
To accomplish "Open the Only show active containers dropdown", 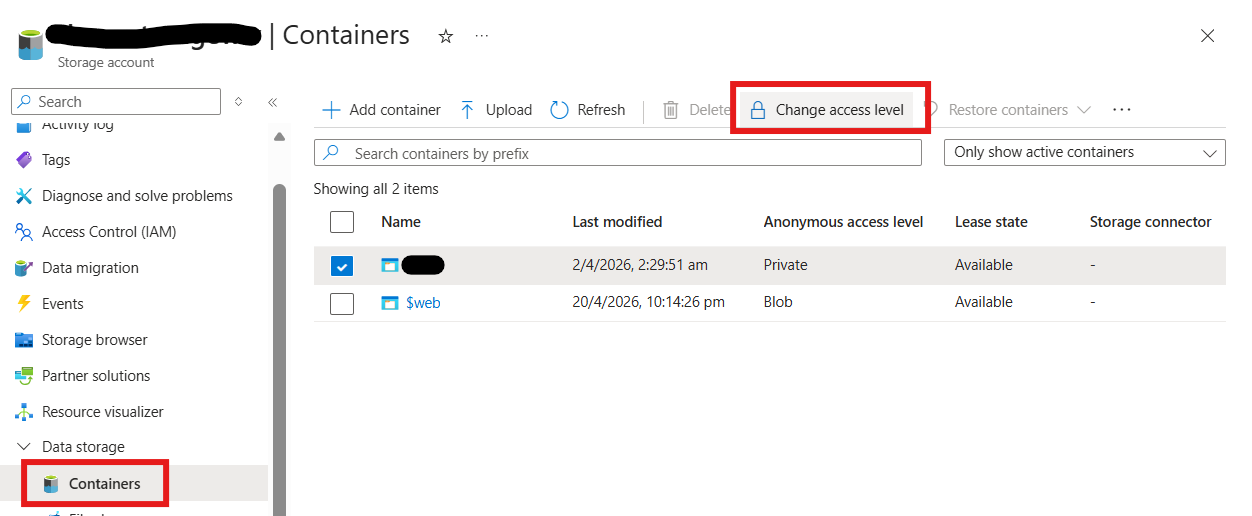I will 1085,152.
